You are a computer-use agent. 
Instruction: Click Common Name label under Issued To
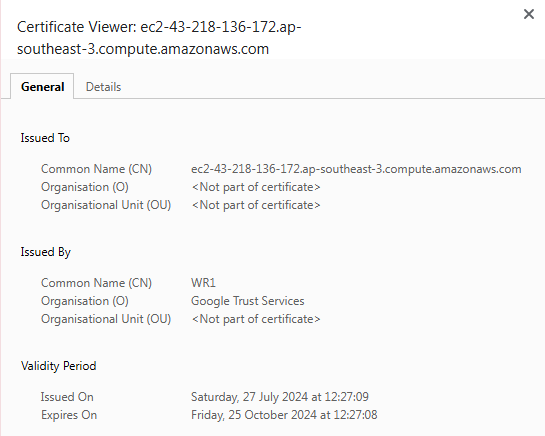pyautogui.click(x=96, y=169)
